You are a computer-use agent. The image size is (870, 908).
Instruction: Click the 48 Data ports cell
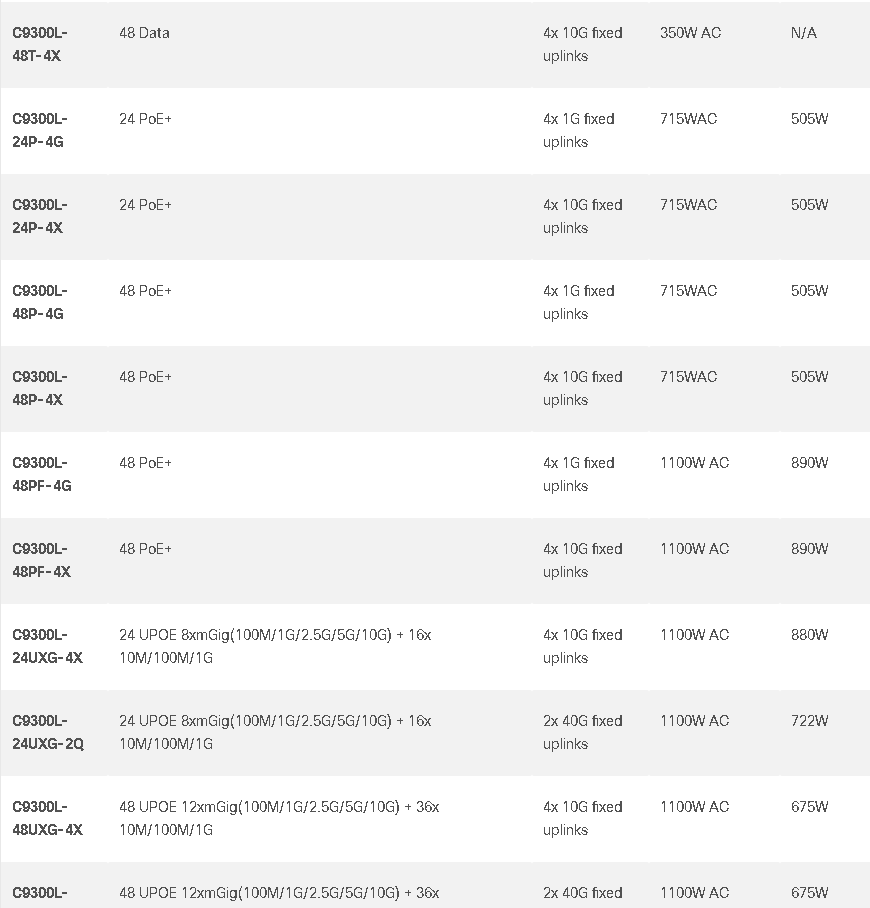tap(144, 33)
